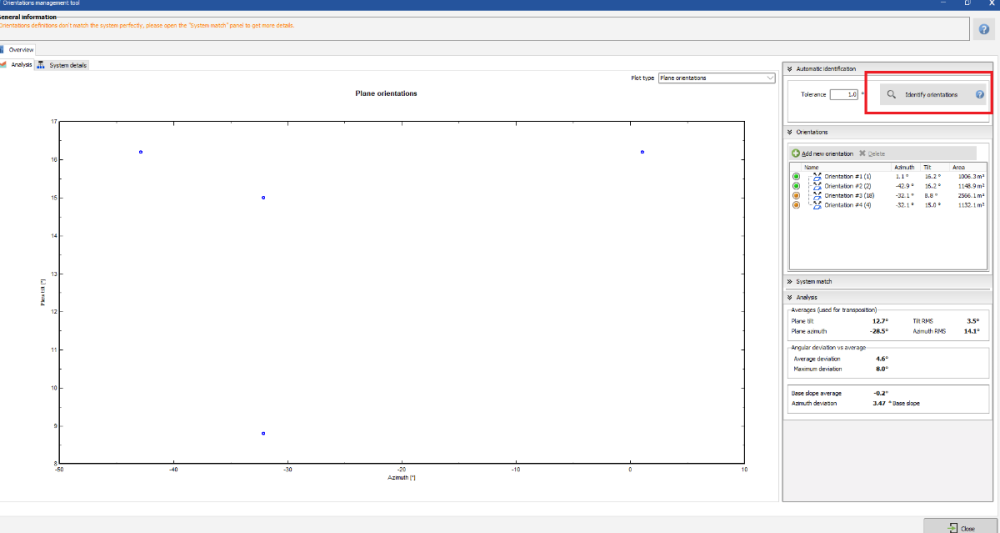Toggle green status indicator for Orientation #2
The image size is (1000, 533).
pos(796,186)
